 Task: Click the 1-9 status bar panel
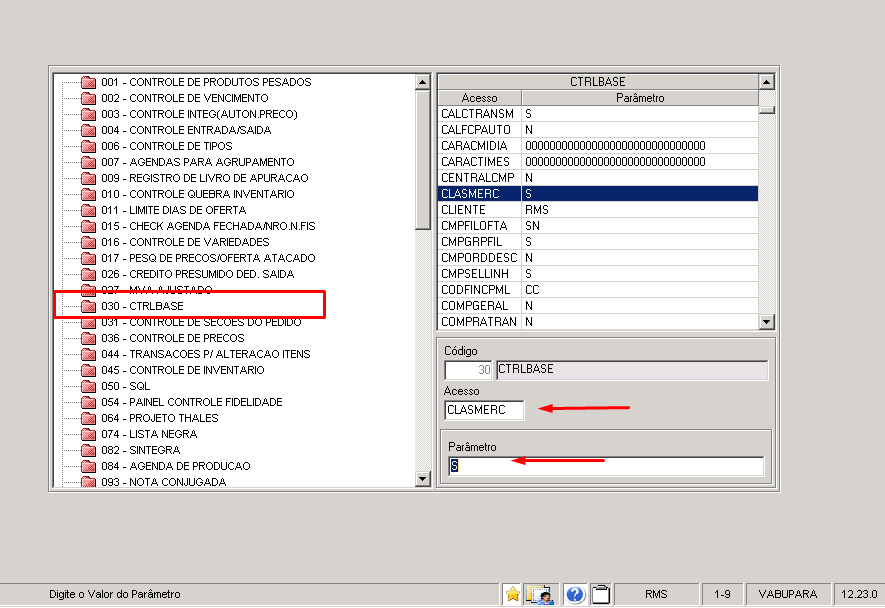(722, 594)
